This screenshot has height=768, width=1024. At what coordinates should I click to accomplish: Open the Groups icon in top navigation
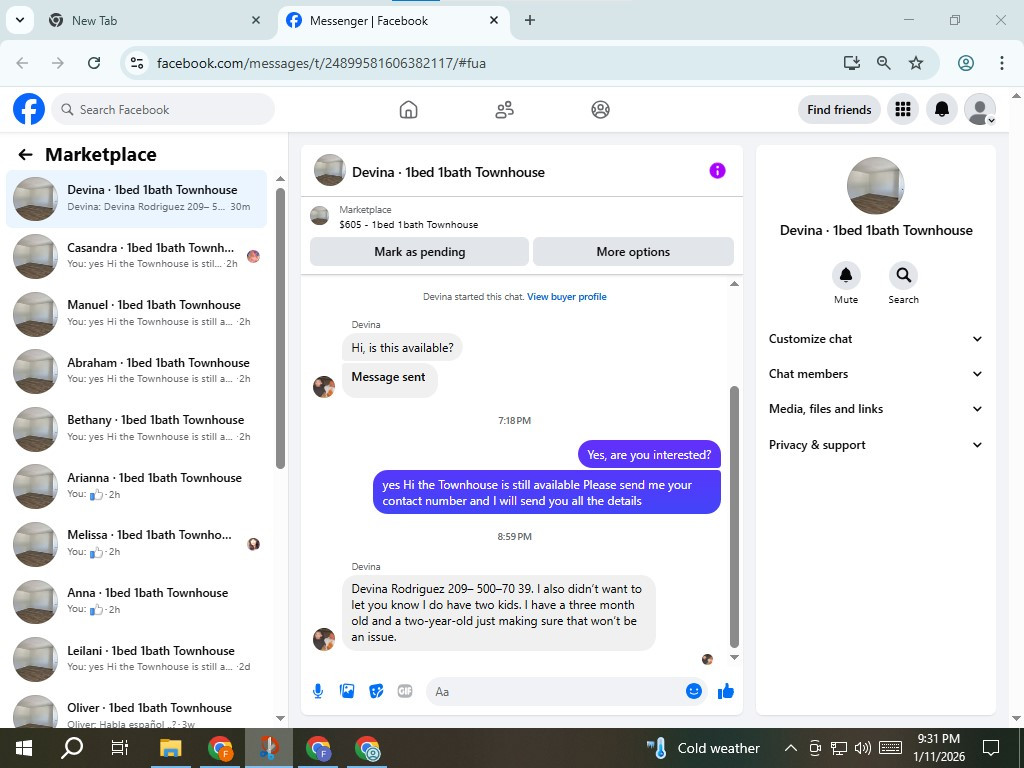tap(600, 109)
